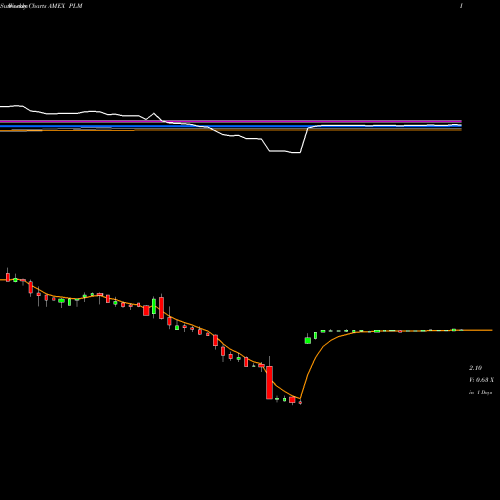Select the large green candlestick after the gap up
The height and width of the screenshot is (500, 500).
pos(308,340)
